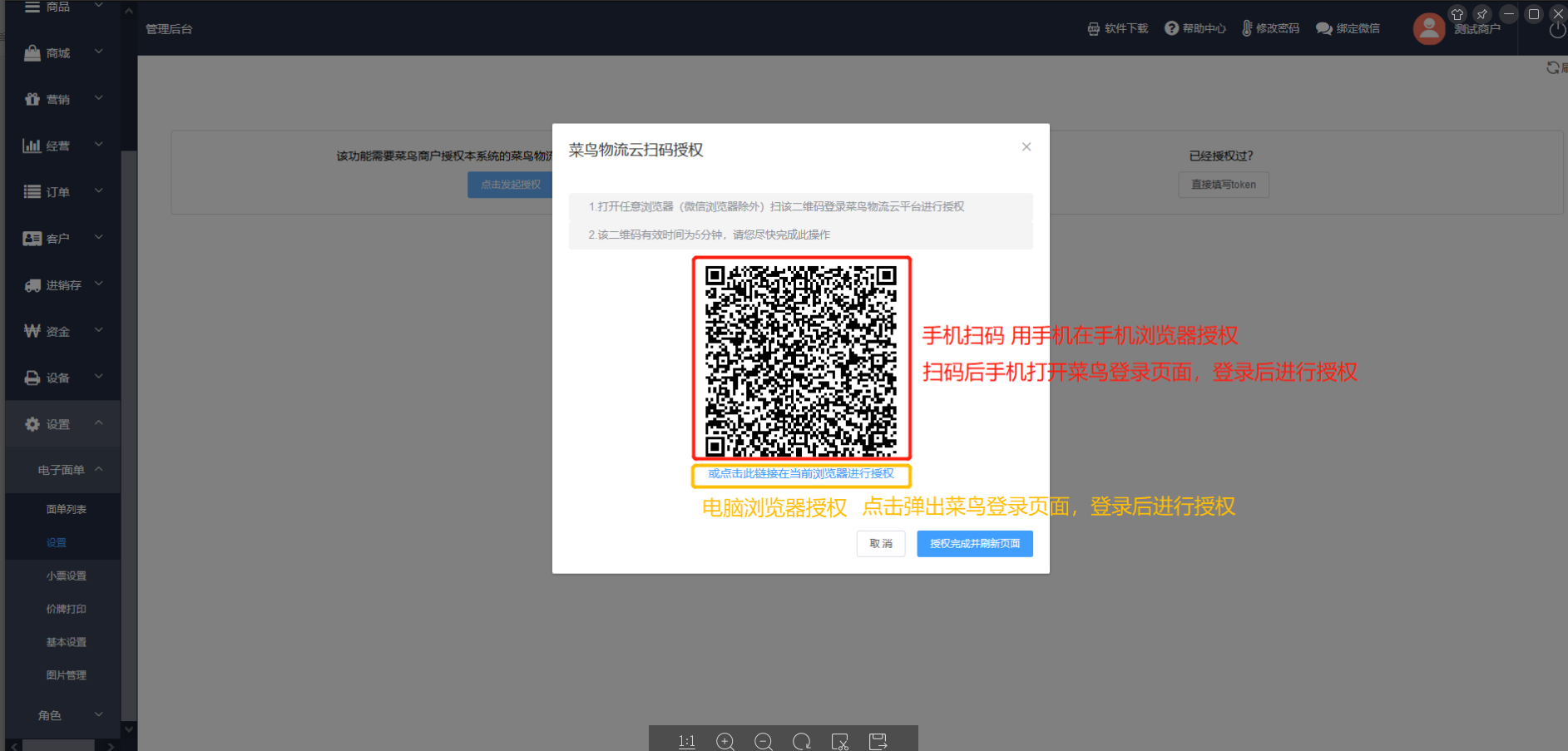This screenshot has height=751, width=1568.
Task: Click the sidebar scrollbar up arrow
Action: coord(128,12)
